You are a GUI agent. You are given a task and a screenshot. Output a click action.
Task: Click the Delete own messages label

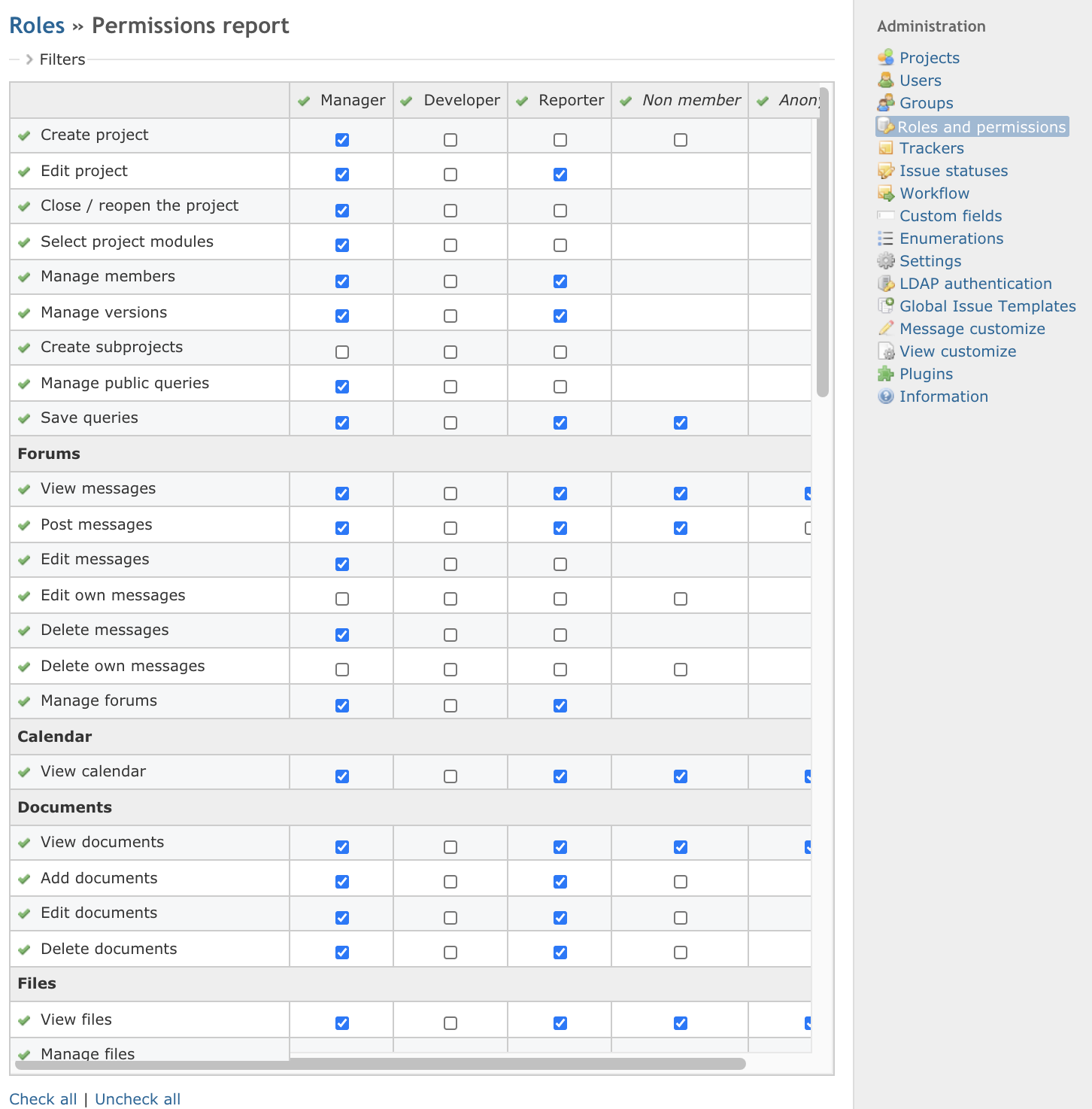[123, 666]
